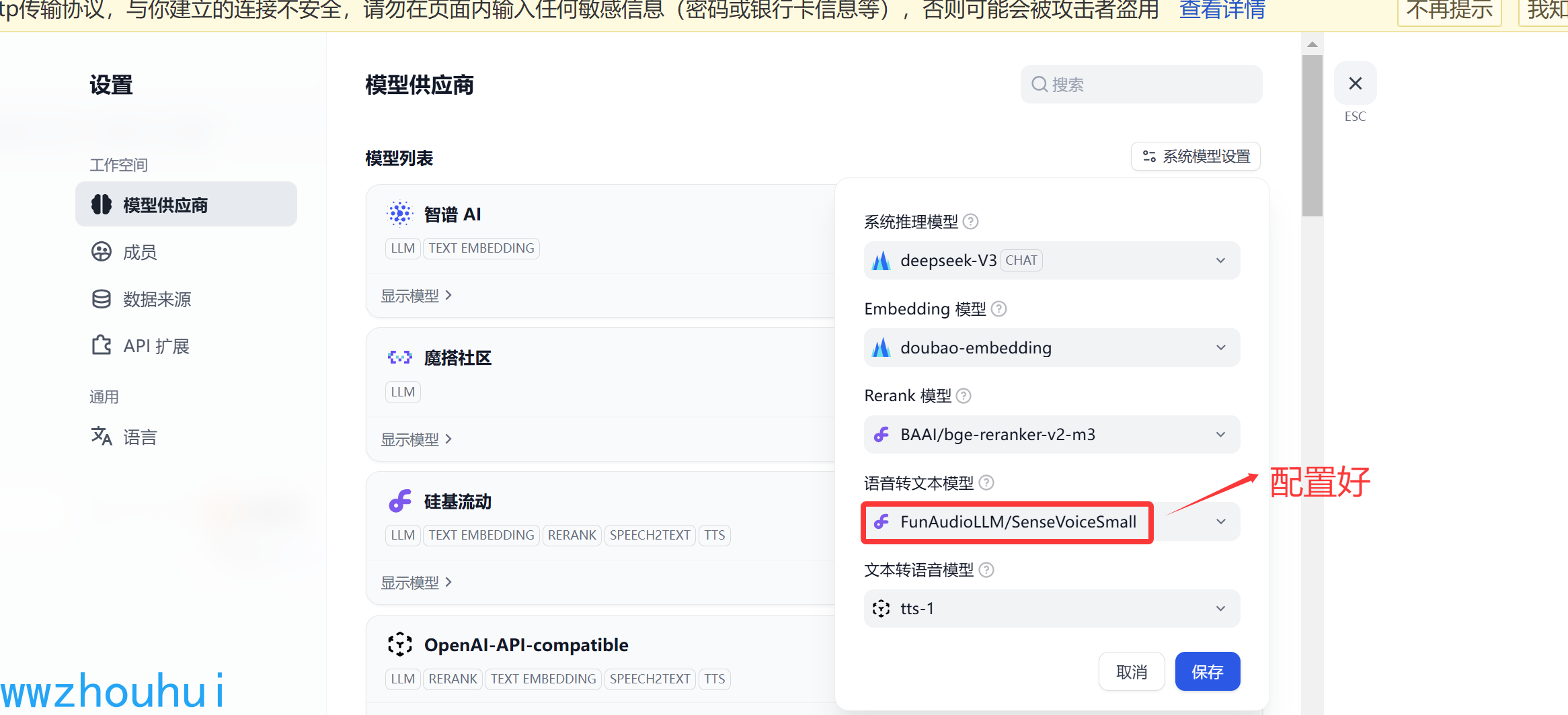Open the 文本转语音模型 tts-1 dropdown
Viewport: 1568px width, 715px height.
point(1052,608)
